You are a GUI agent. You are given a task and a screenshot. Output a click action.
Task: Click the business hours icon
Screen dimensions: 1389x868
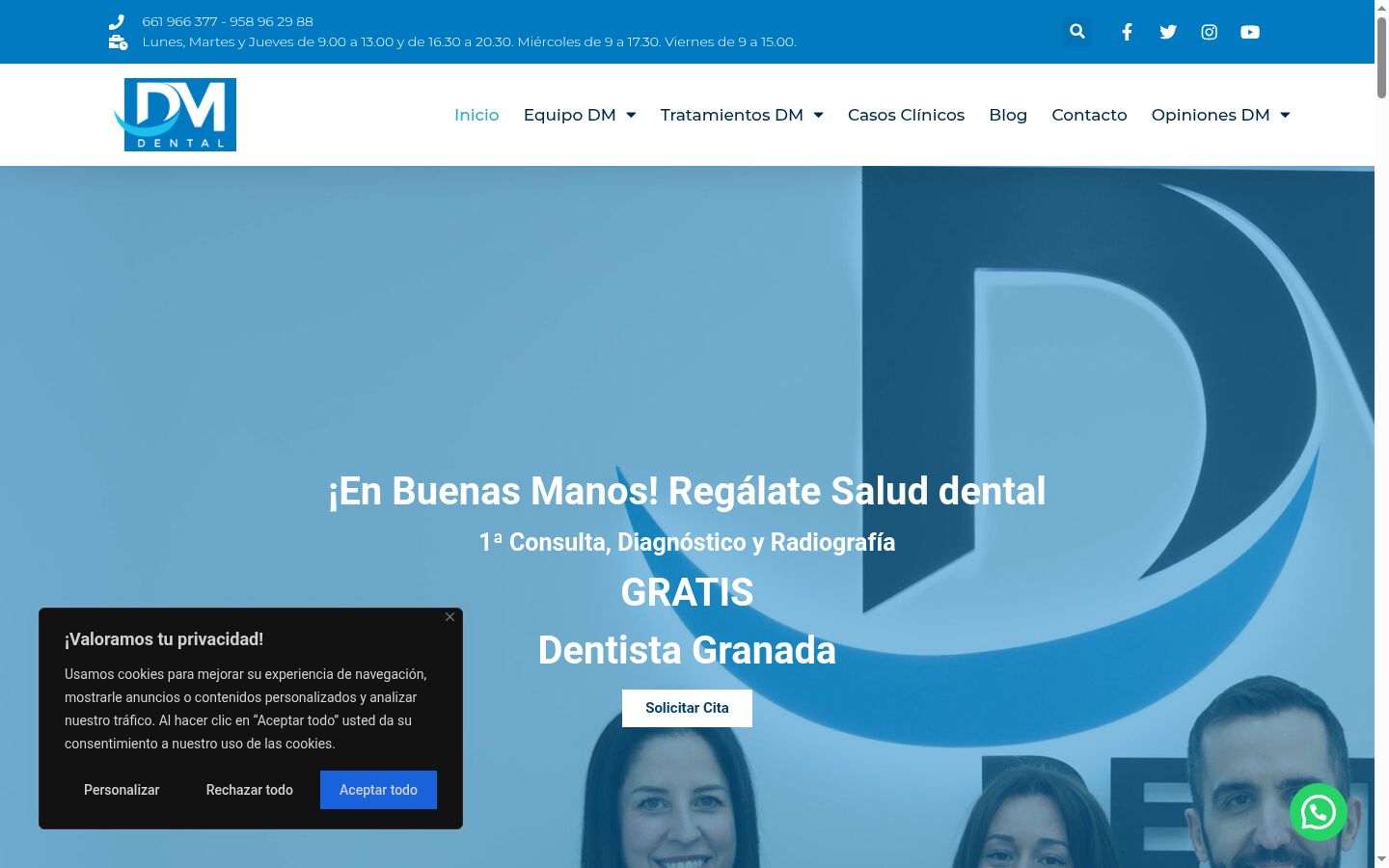tap(118, 41)
